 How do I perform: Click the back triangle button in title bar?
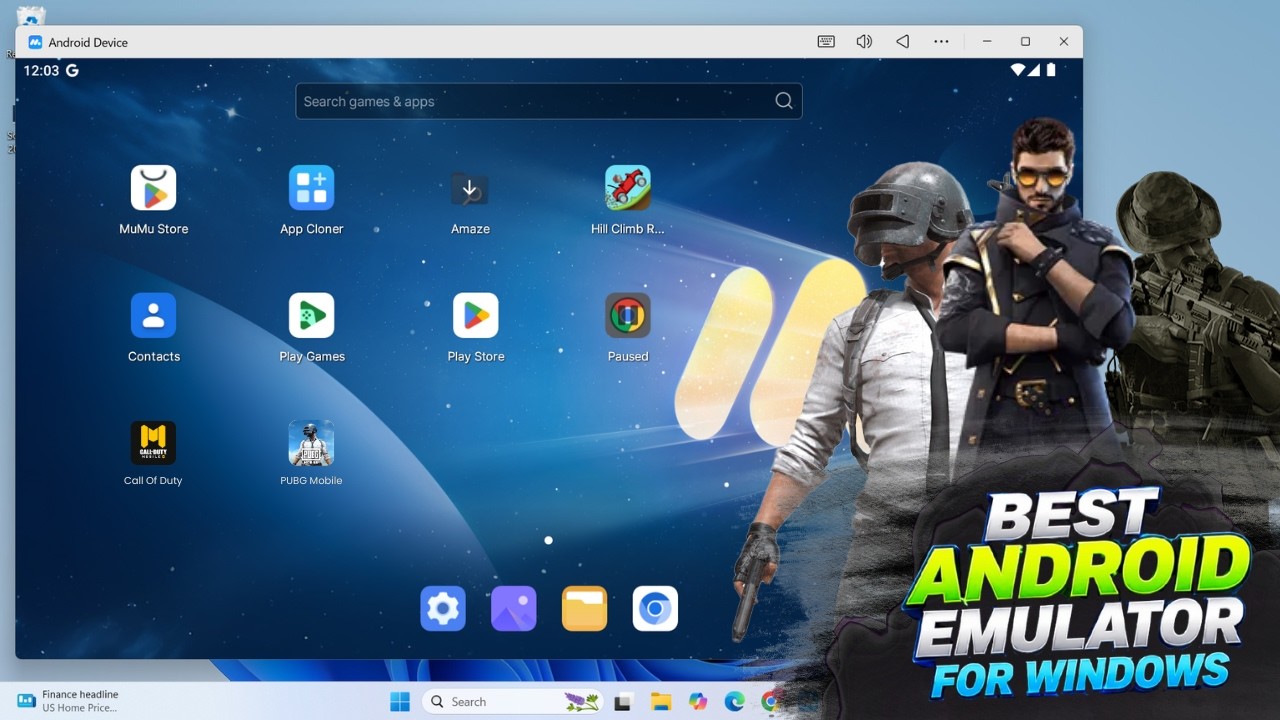(902, 42)
